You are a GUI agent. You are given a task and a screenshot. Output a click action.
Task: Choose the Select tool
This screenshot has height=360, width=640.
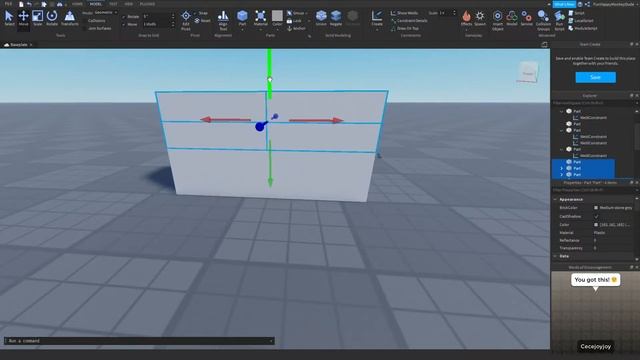pyautogui.click(x=9, y=18)
